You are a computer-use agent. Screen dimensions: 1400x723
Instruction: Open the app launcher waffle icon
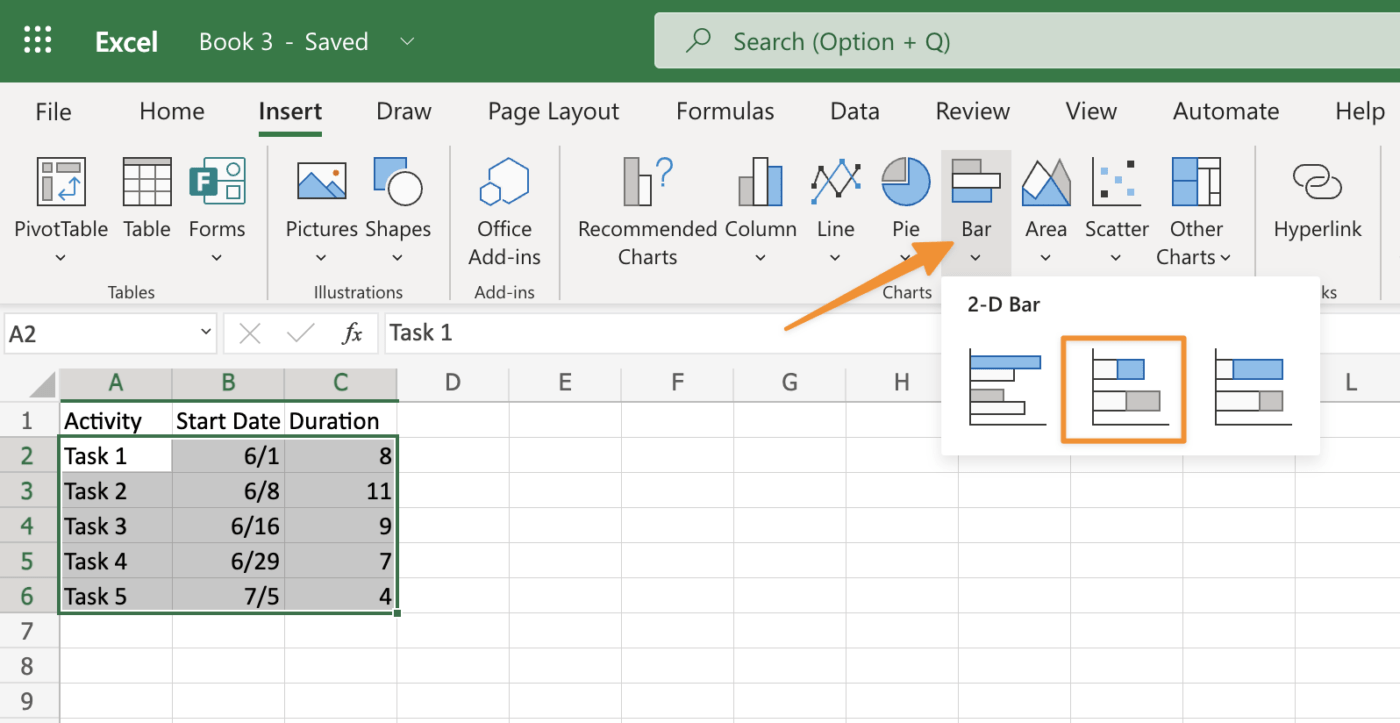(x=38, y=41)
